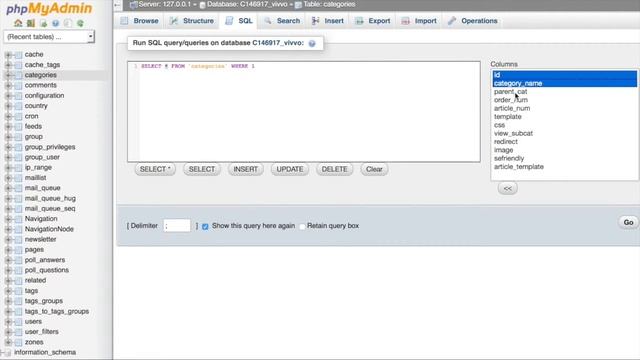Click the table icon beside pages
The image size is (640, 360).
pos(18,250)
